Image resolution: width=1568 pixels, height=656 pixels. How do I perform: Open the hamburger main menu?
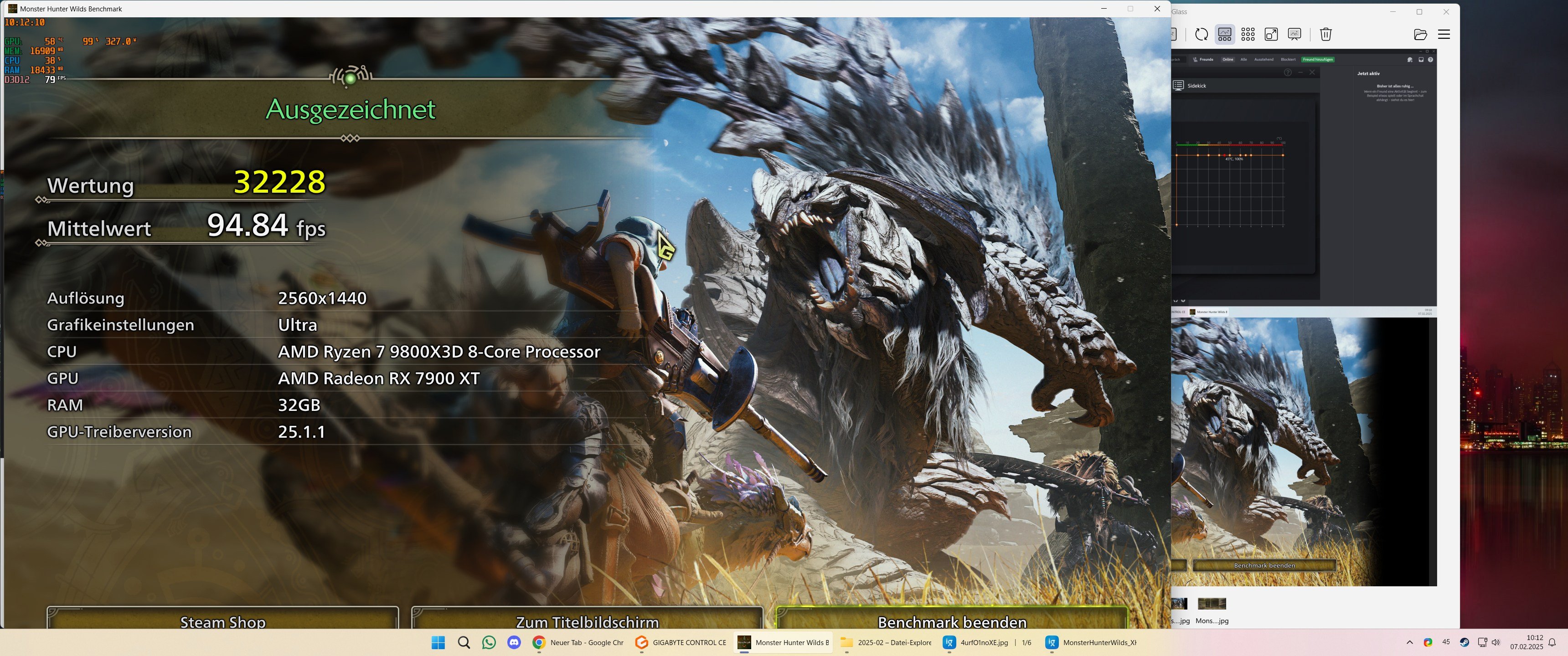click(1444, 35)
